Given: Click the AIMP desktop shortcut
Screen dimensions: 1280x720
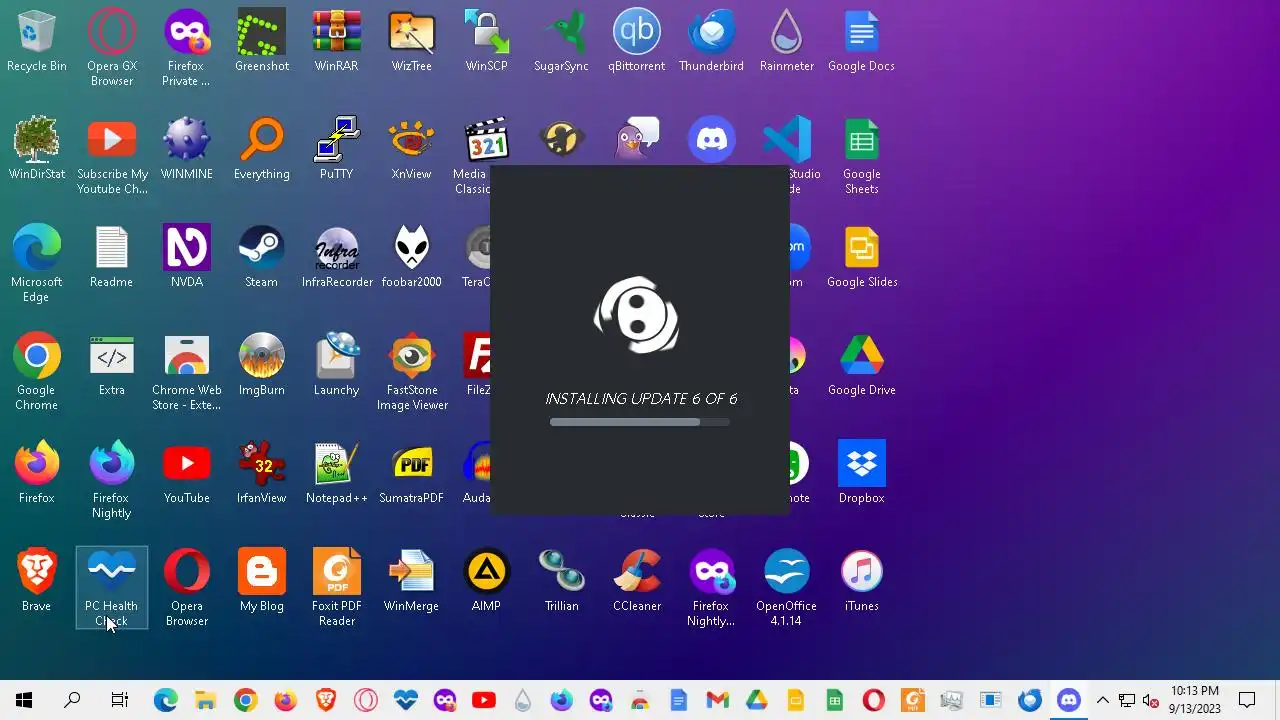Looking at the screenshot, I should click(486, 582).
